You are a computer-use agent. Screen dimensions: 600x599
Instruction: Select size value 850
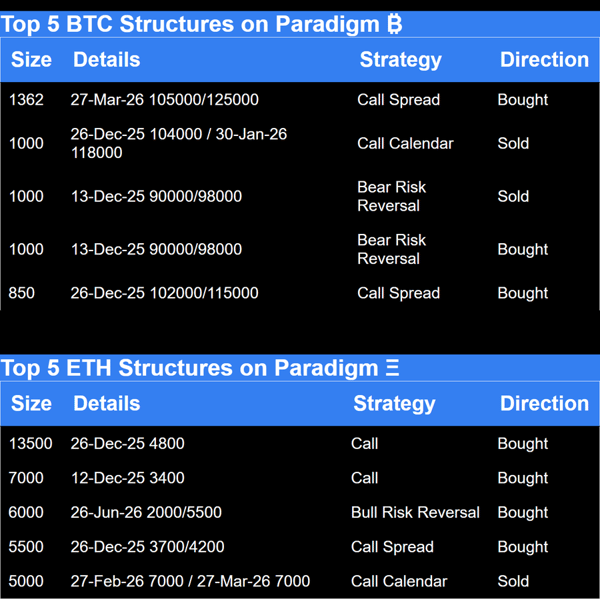tap(21, 293)
